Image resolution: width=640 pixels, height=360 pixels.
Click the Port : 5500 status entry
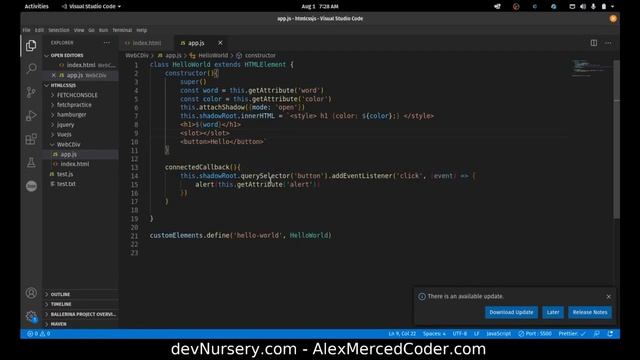click(535, 333)
